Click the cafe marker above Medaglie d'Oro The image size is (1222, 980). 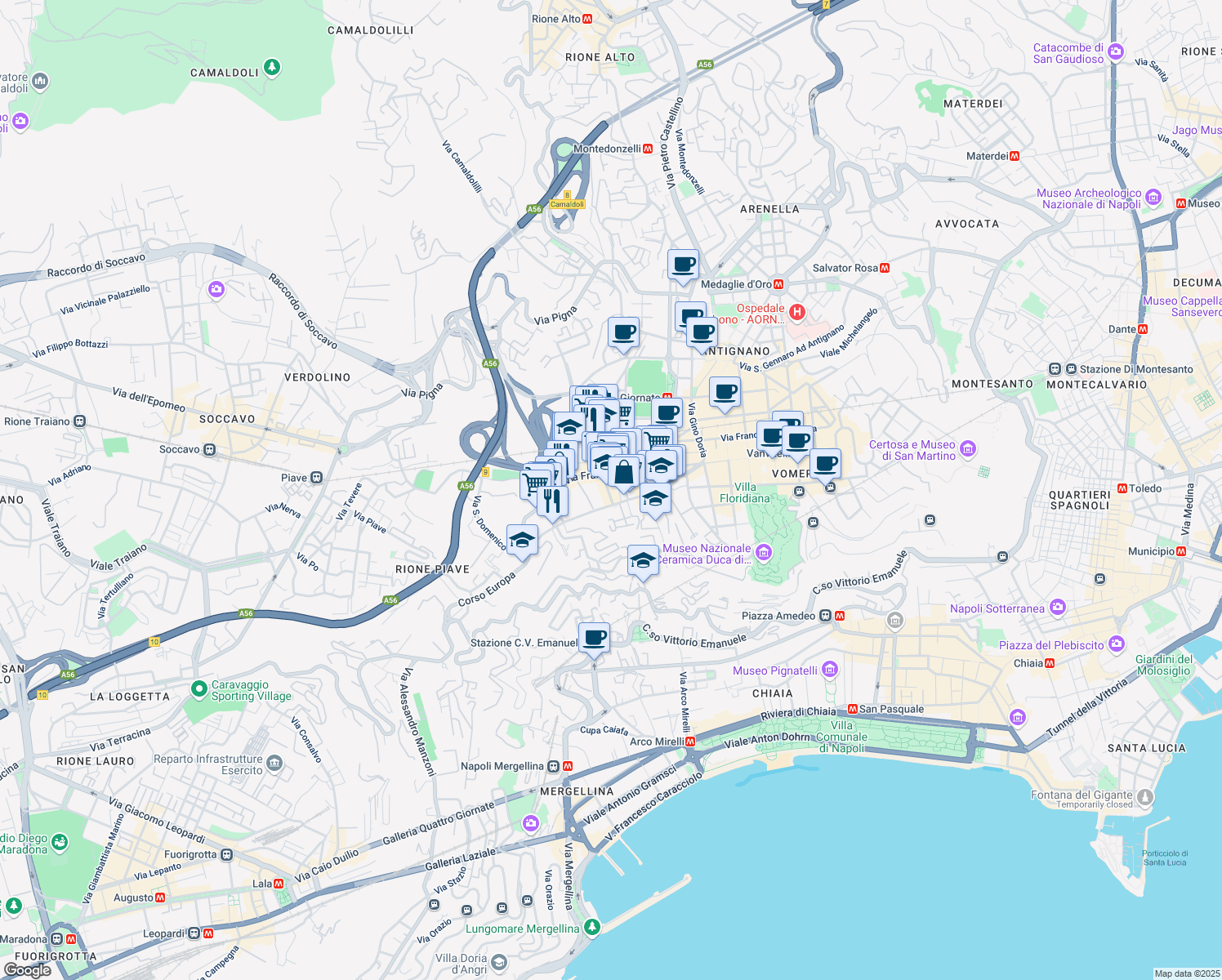click(x=683, y=265)
